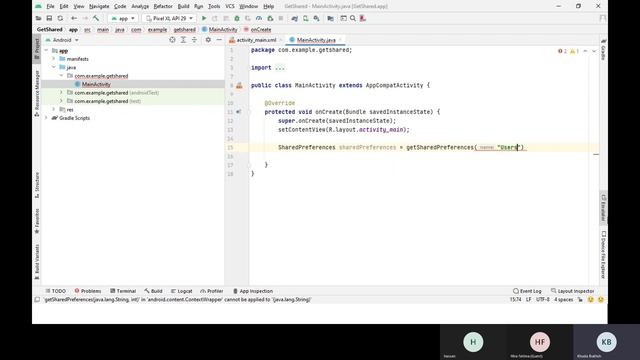Go to next highlighted error arrow

click(594, 51)
